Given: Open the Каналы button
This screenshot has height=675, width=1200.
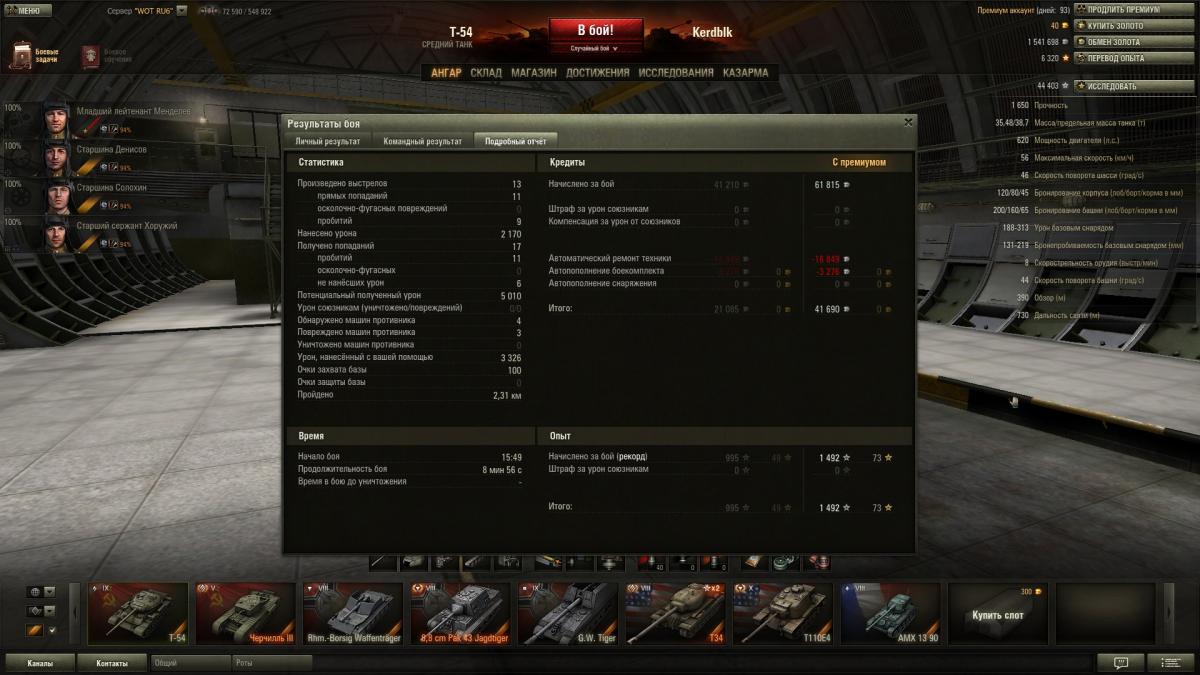Looking at the screenshot, I should (41, 663).
